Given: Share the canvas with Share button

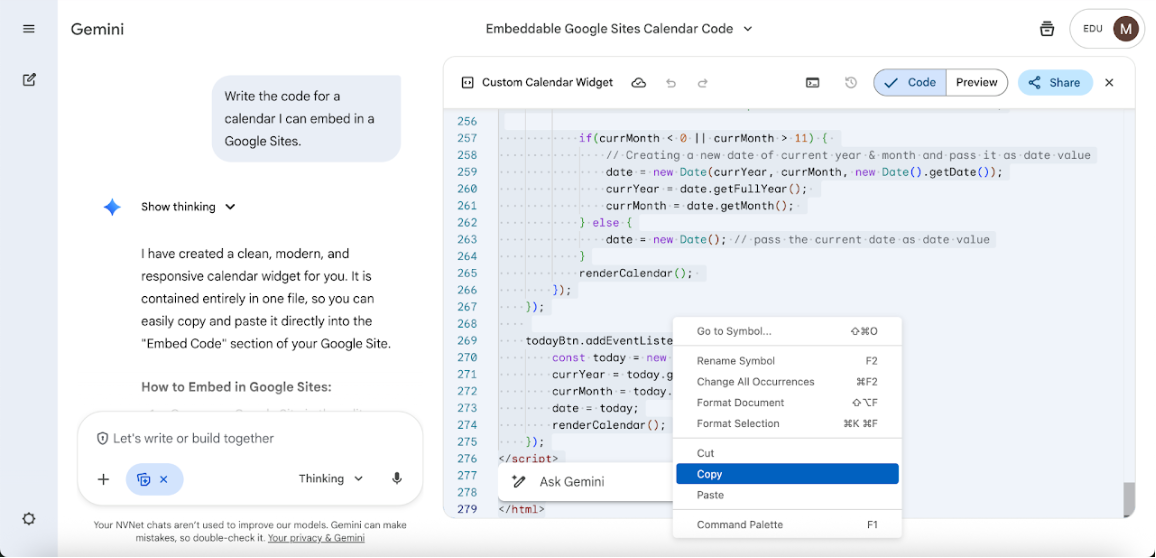Looking at the screenshot, I should click(x=1055, y=83).
